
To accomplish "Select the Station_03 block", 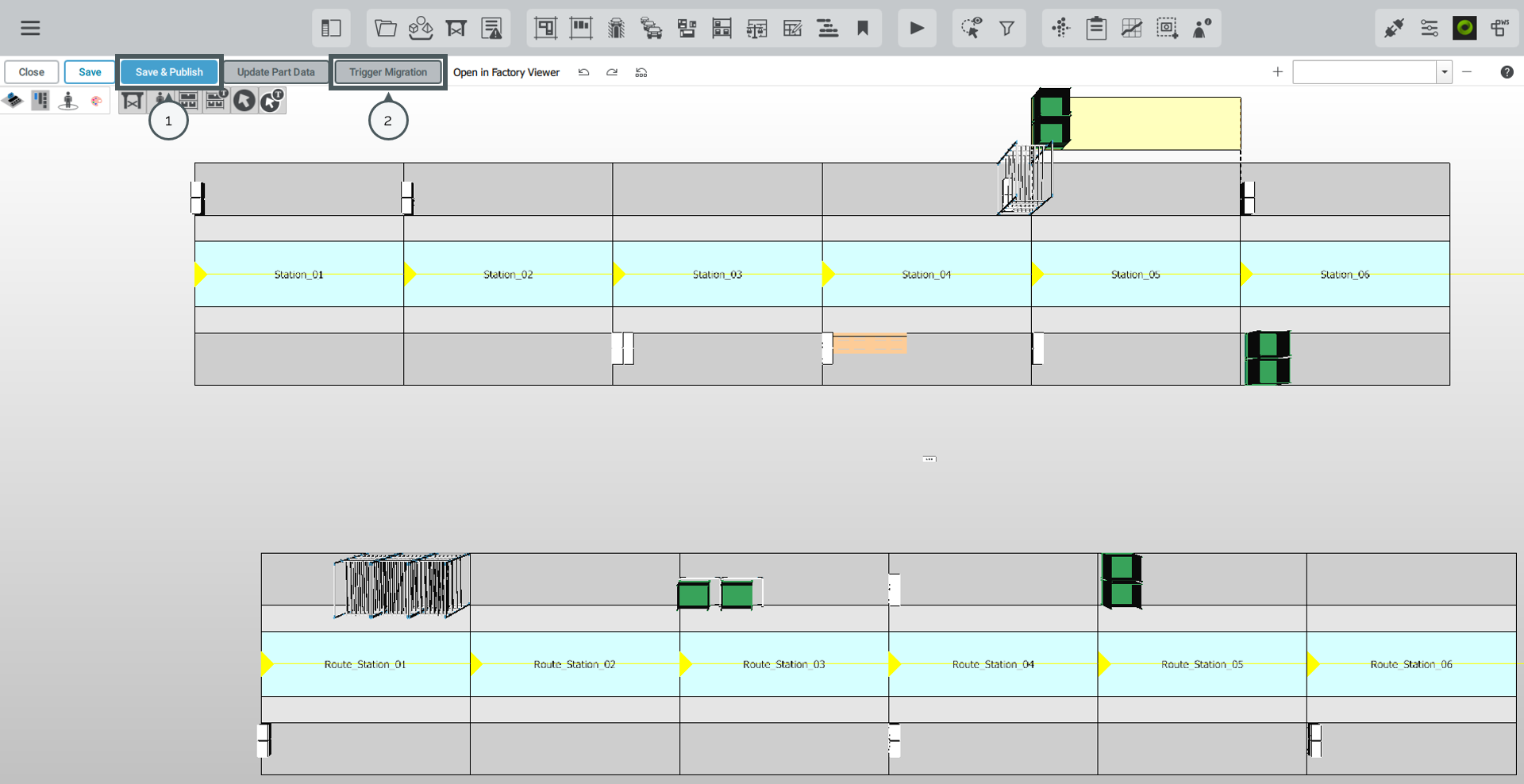I will 717,275.
